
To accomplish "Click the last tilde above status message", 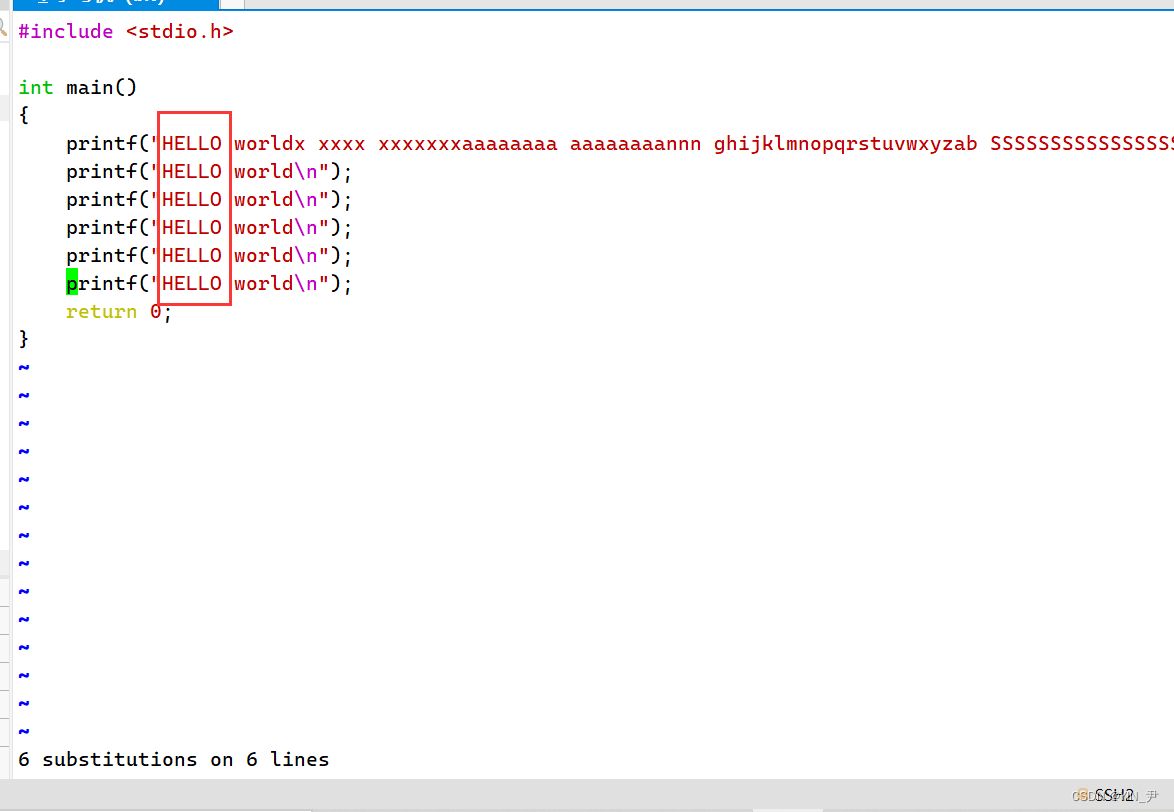I will [24, 731].
